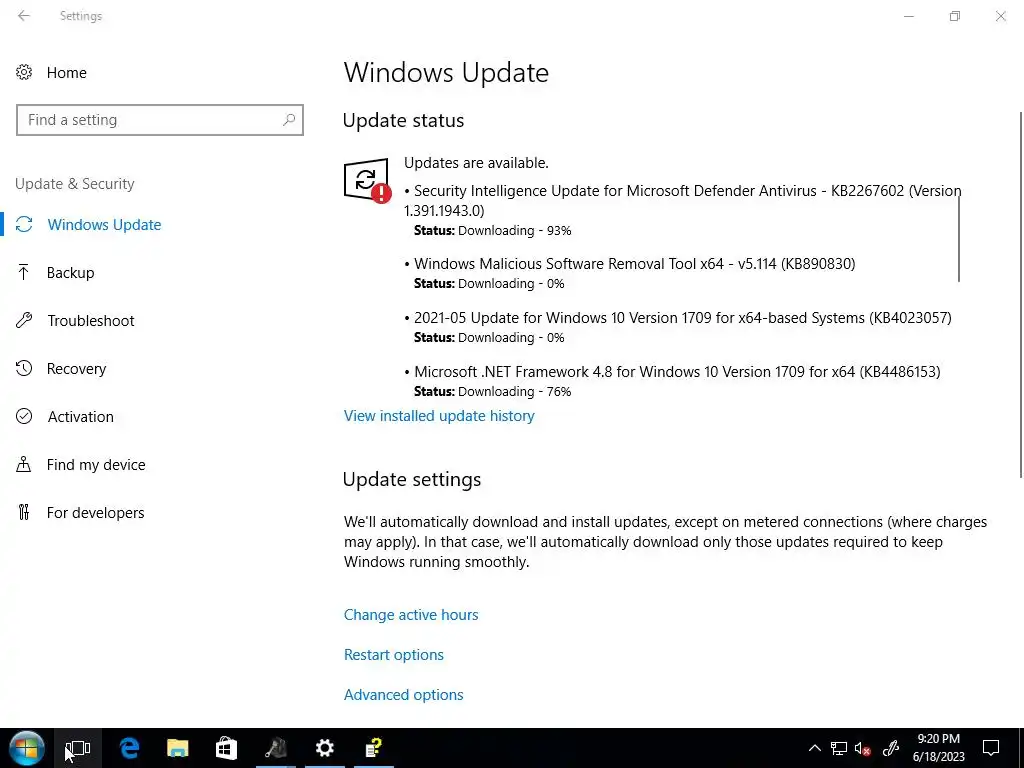Click the Find my device person icon
Image resolution: width=1024 pixels, height=768 pixels.
[24, 464]
